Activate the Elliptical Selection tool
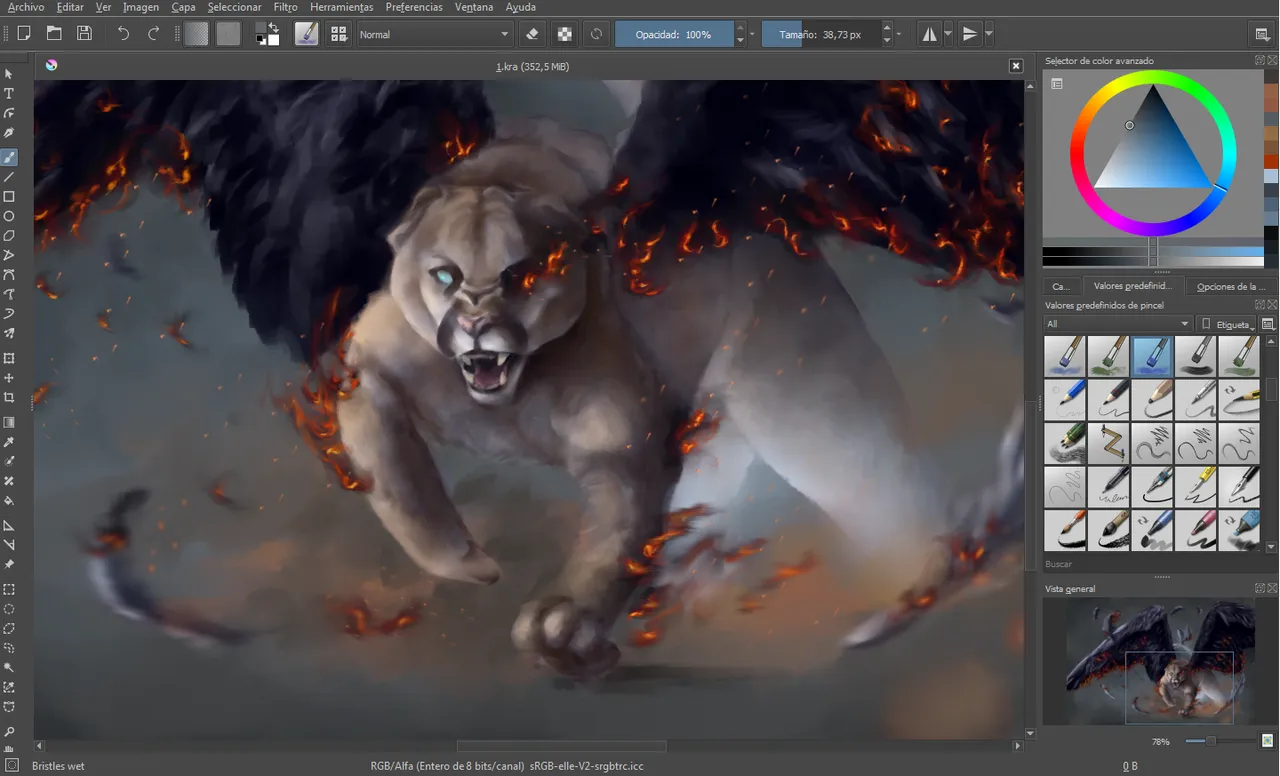This screenshot has width=1280, height=776. pos(9,608)
